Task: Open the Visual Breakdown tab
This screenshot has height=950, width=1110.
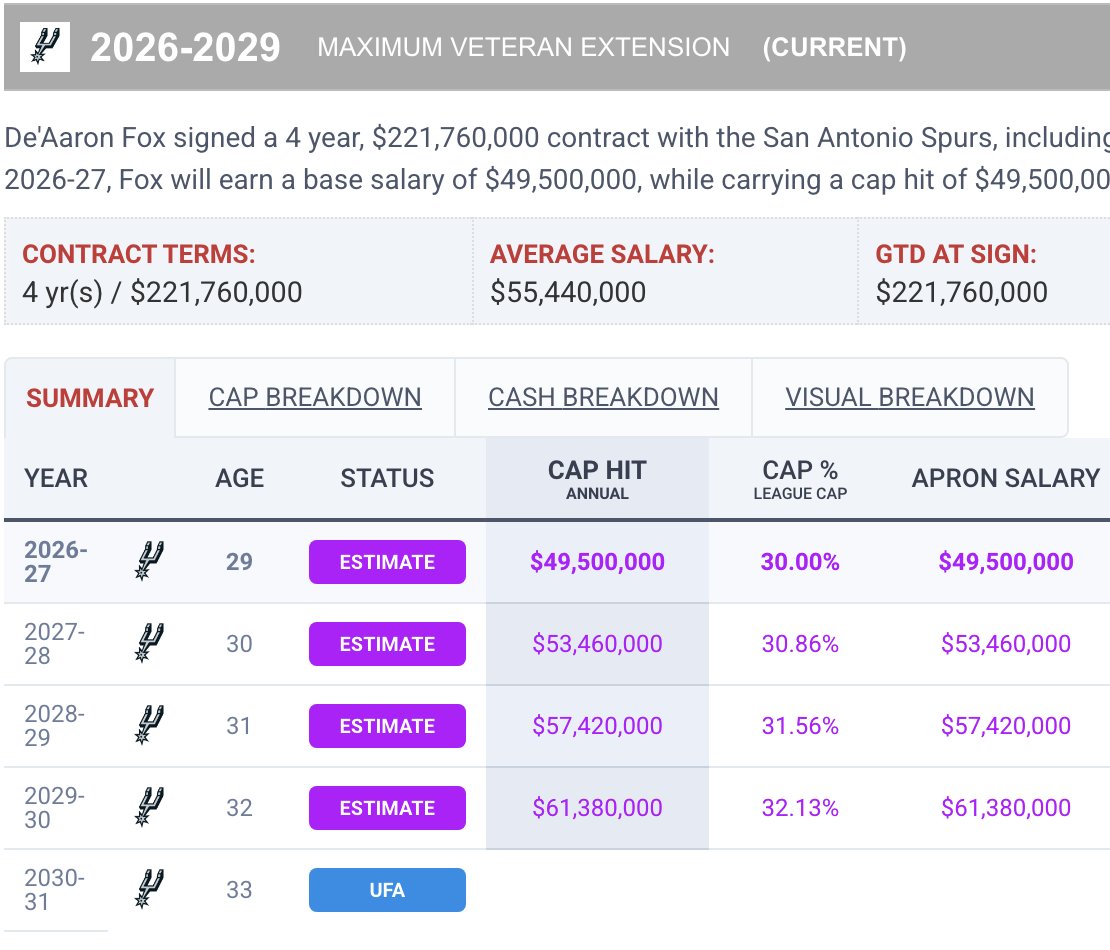Action: pyautogui.click(x=910, y=397)
